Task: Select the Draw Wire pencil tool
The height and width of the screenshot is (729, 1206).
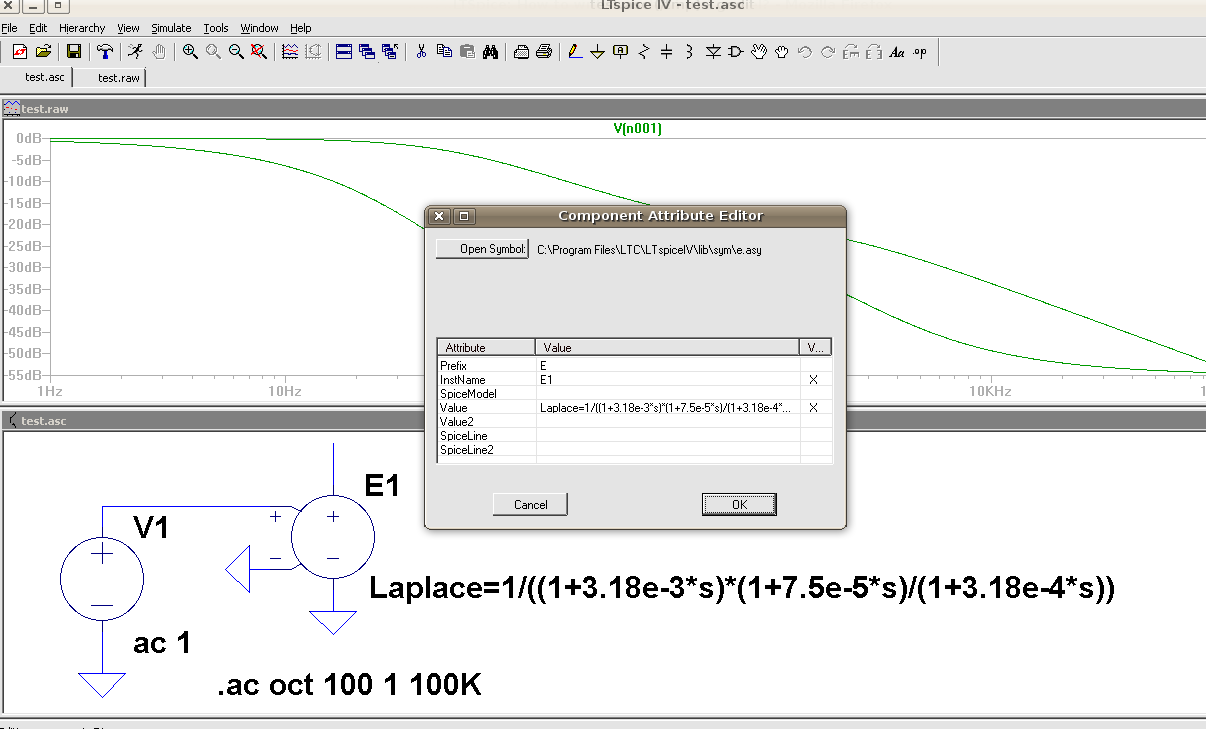Action: 574,52
